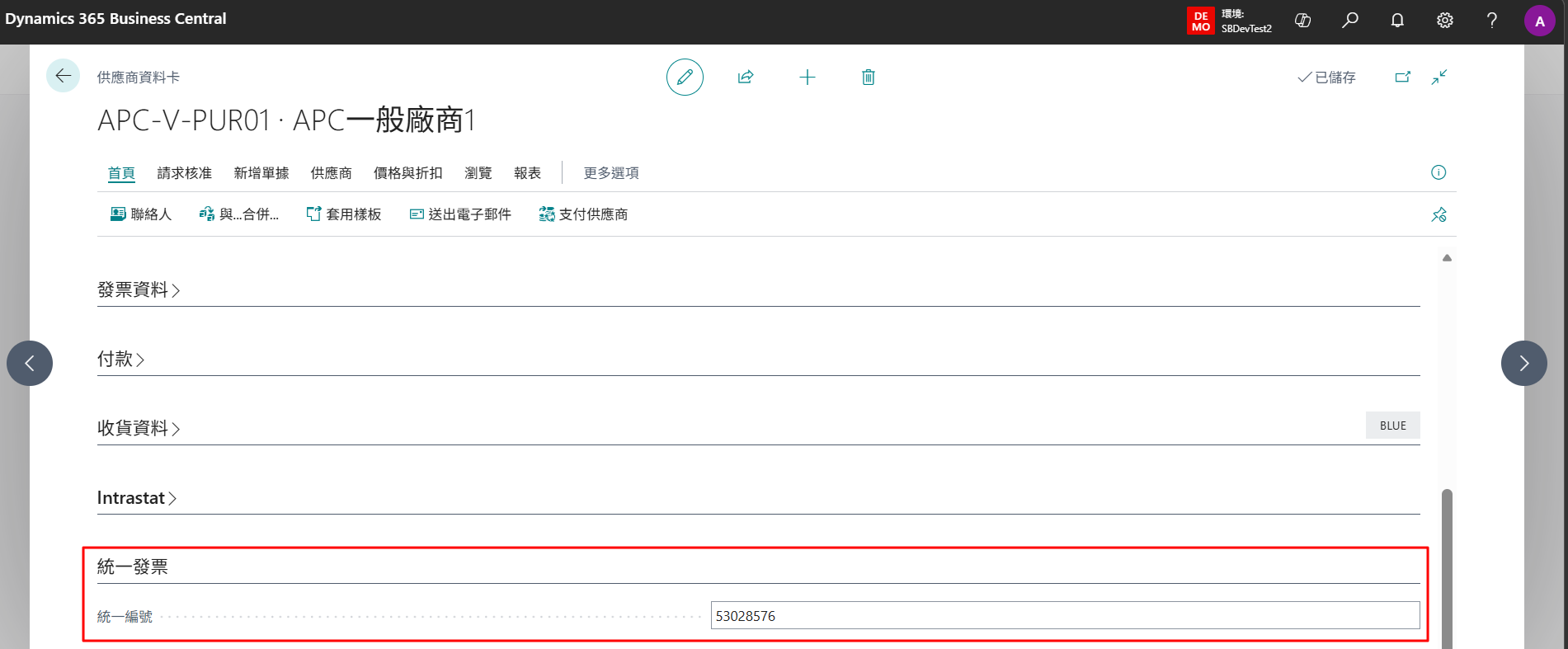This screenshot has width=1568, height=649.
Task: Click the 統一編號 input field
Action: [x=1065, y=616]
